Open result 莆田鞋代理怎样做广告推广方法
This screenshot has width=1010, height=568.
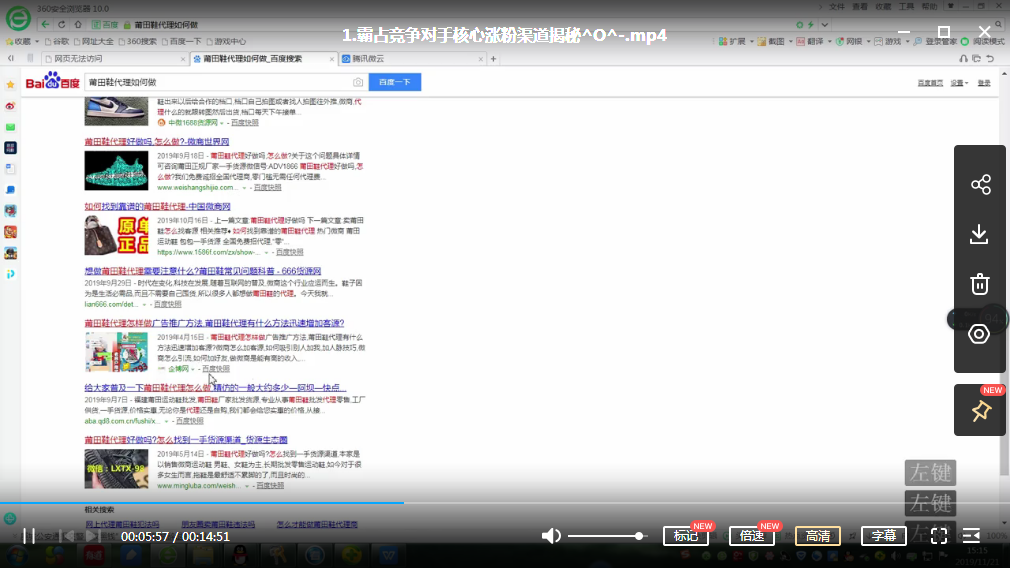coord(214,323)
